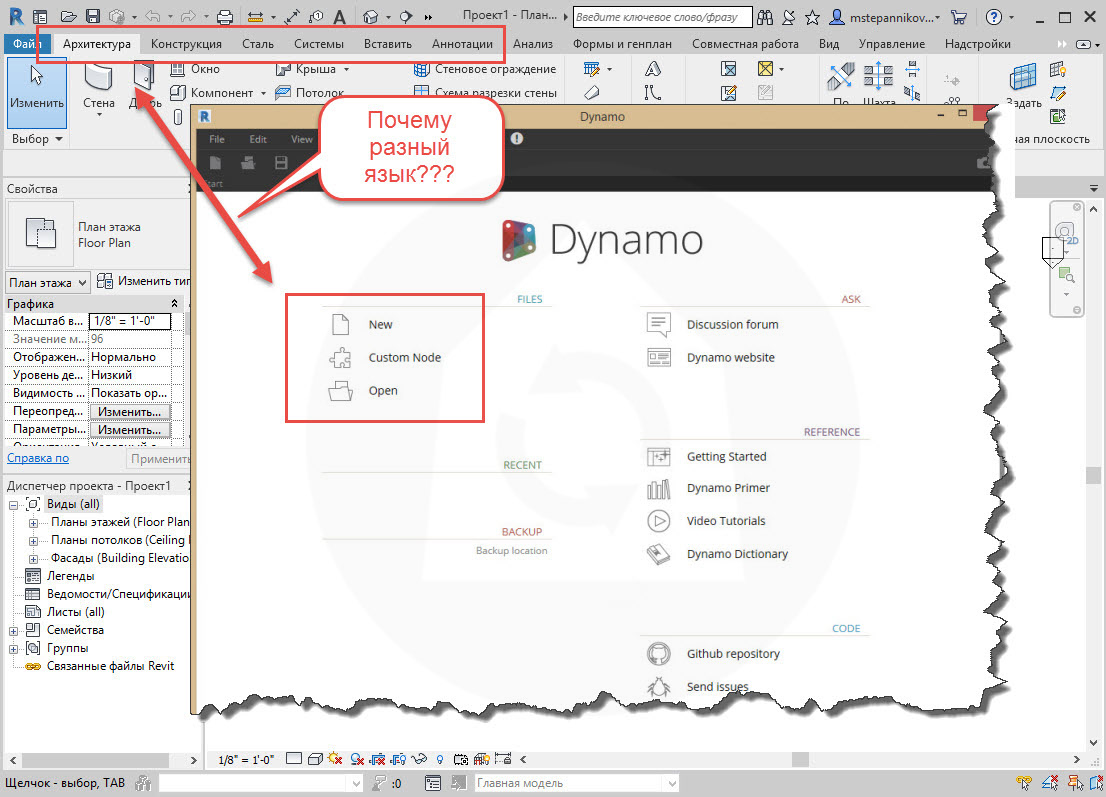The width and height of the screenshot is (1106, 797).
Task: Click Temporary Hide/Isolate glasses icon
Action: [419, 759]
